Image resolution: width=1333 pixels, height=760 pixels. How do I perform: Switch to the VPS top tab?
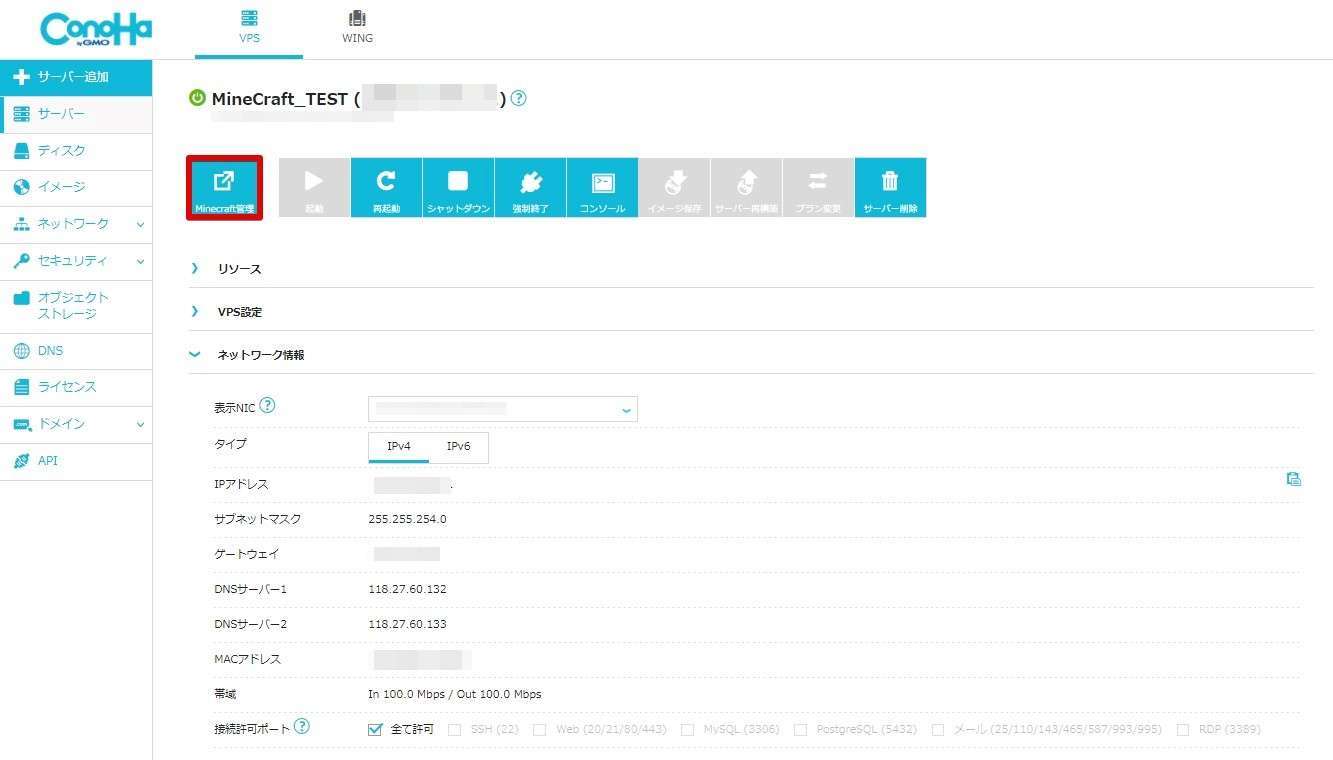pyautogui.click(x=249, y=28)
